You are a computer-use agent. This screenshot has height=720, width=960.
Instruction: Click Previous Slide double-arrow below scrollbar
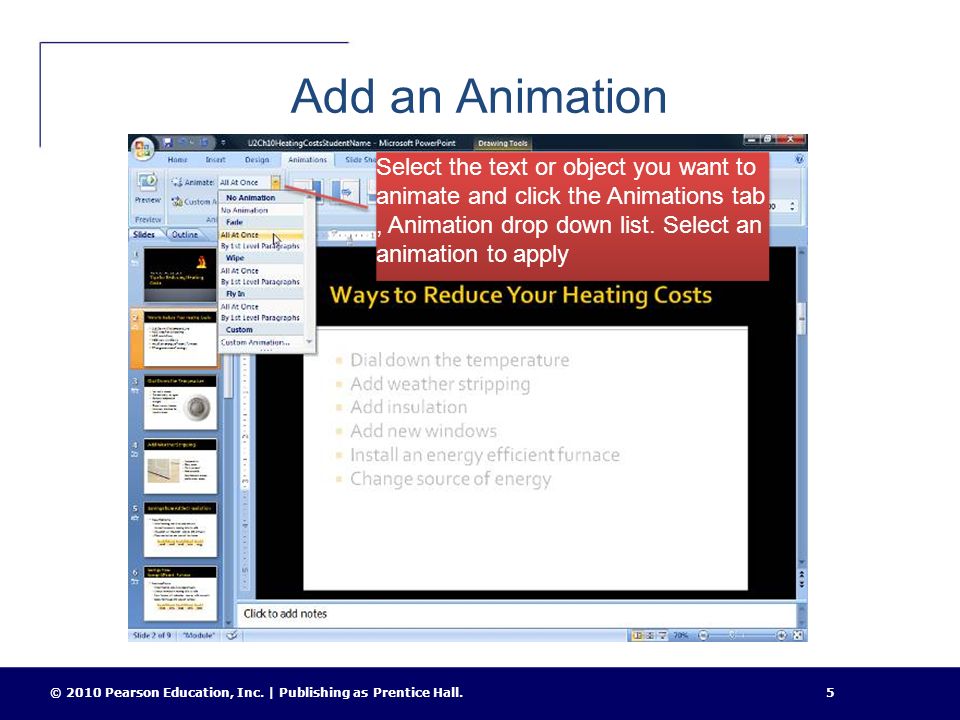801,575
